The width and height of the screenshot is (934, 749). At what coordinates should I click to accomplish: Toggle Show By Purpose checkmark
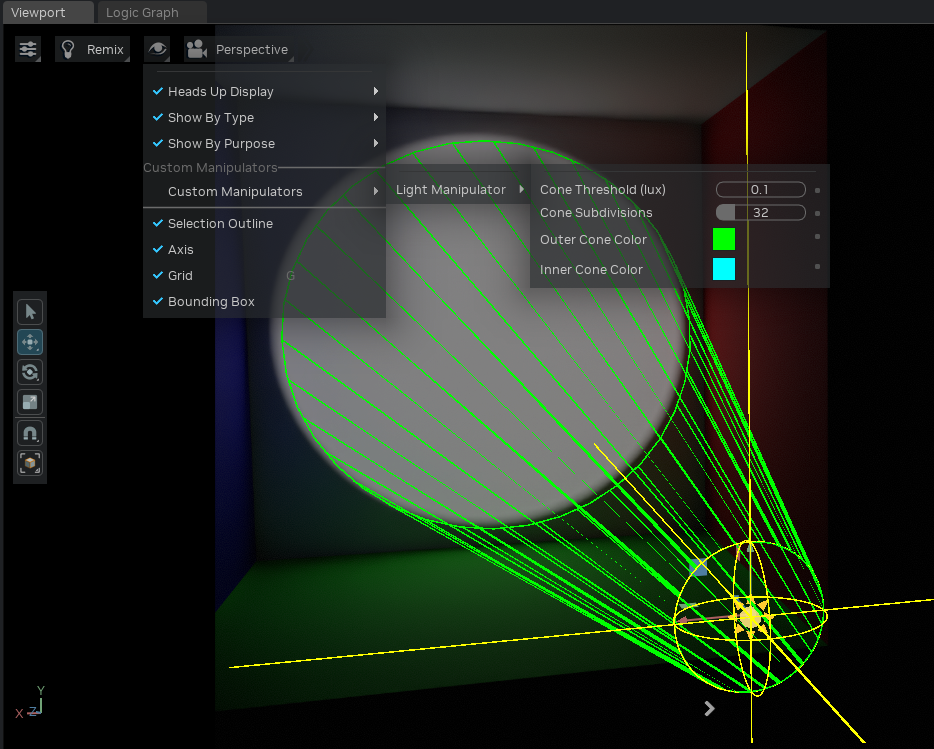(x=158, y=143)
